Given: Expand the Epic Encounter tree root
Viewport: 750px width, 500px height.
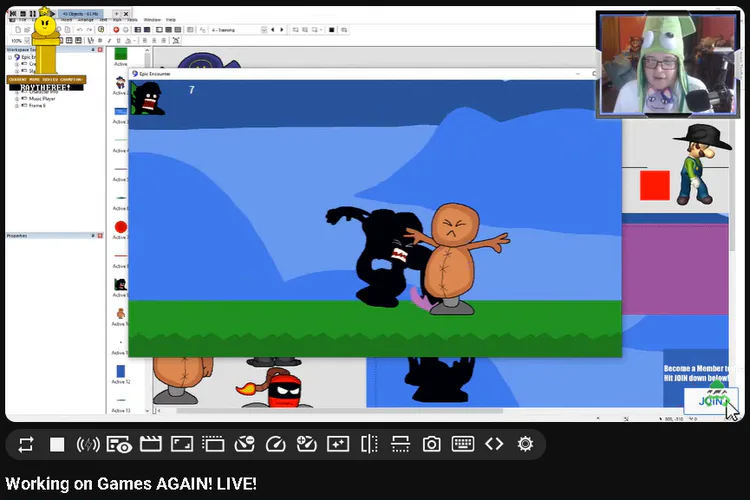Looking at the screenshot, I should pyautogui.click(x=10, y=57).
